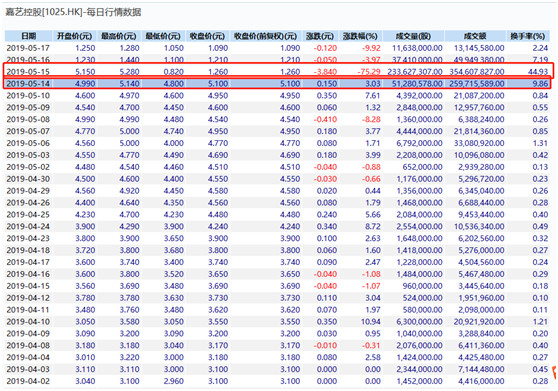This screenshot has width=558, height=391.
Task: Sort by the 换手率(%) column header
Action: (x=528, y=36)
